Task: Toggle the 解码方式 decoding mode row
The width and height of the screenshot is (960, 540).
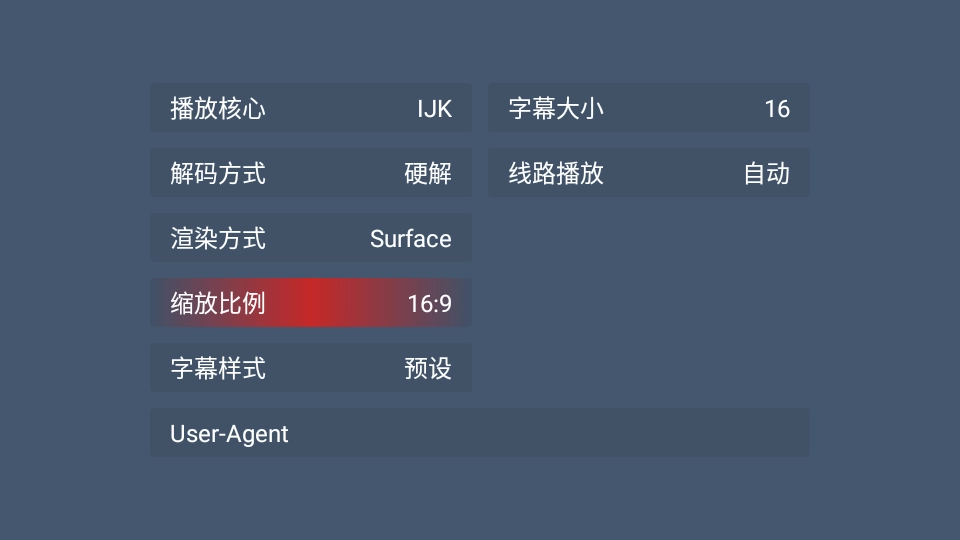Action: 310,173
